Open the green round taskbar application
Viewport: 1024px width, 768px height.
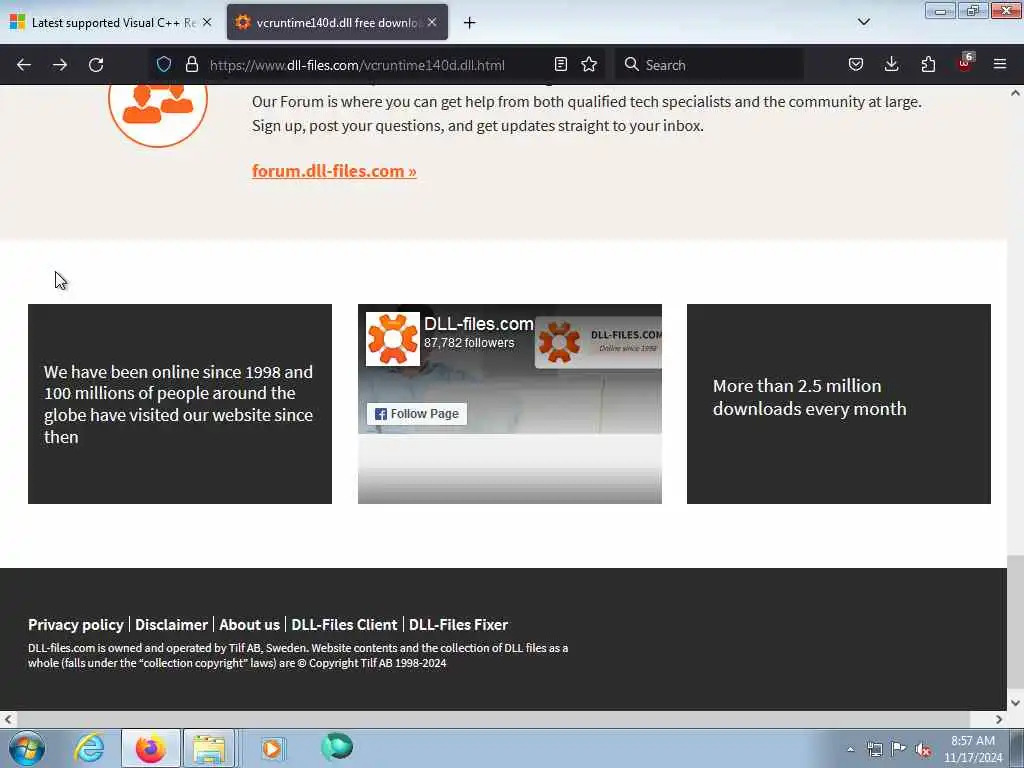tap(337, 746)
